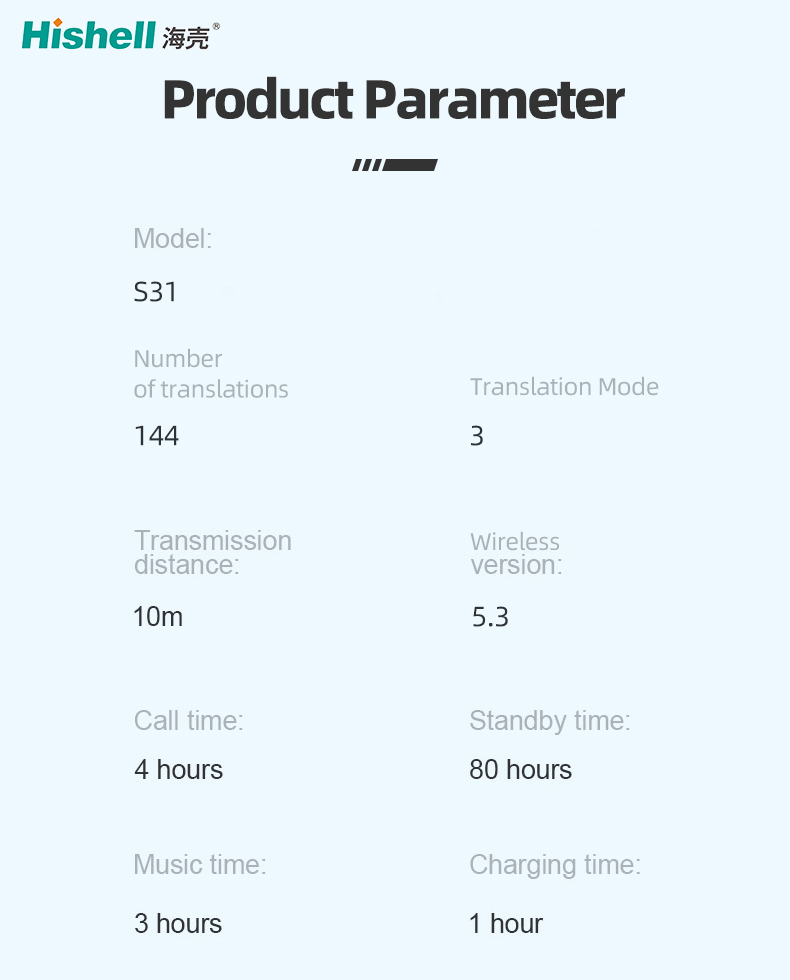Select the 4 hours call time value

[179, 769]
